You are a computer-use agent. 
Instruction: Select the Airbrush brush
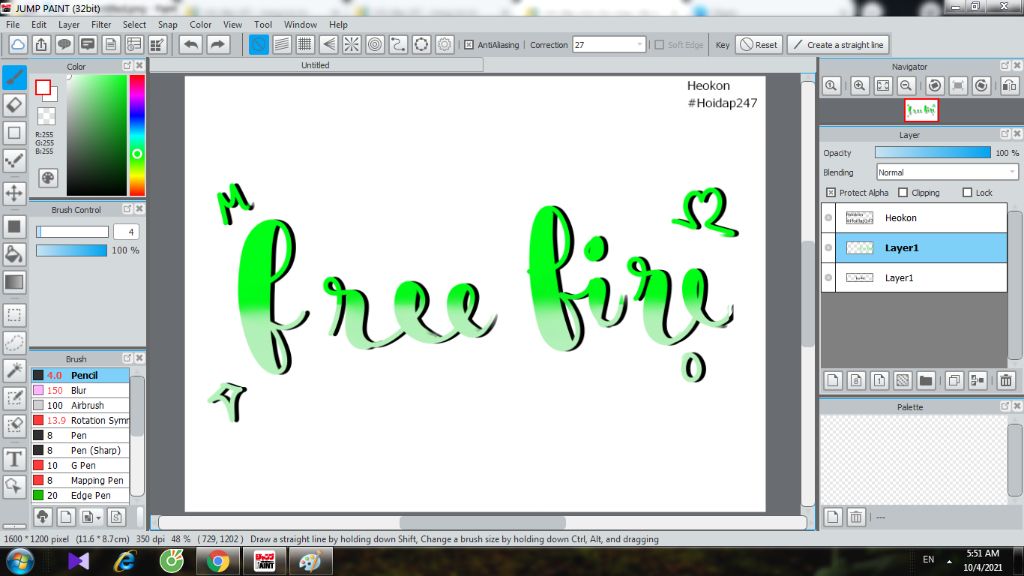81,405
